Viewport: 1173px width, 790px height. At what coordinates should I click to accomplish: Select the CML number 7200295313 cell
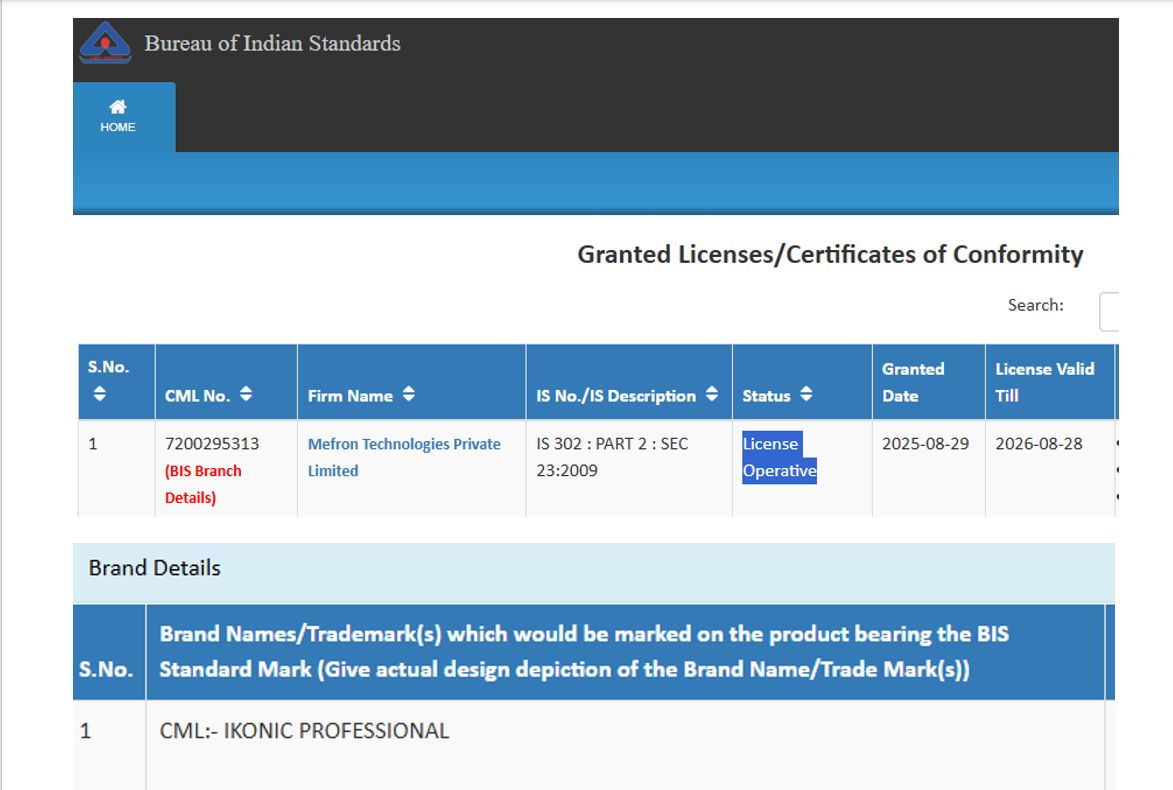point(211,444)
